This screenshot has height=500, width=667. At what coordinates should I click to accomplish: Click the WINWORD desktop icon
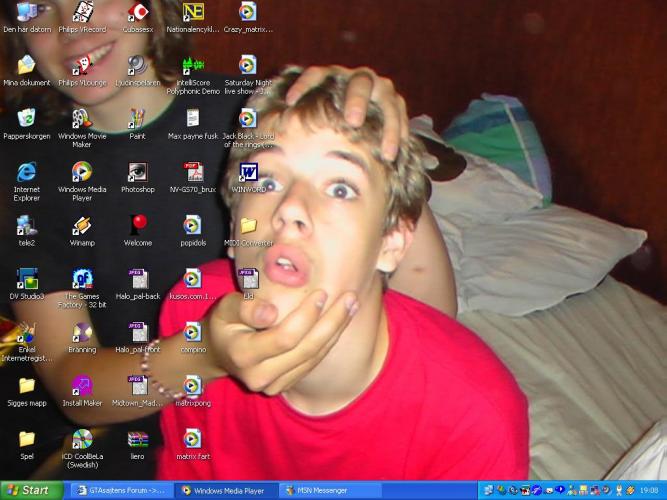[x=247, y=173]
